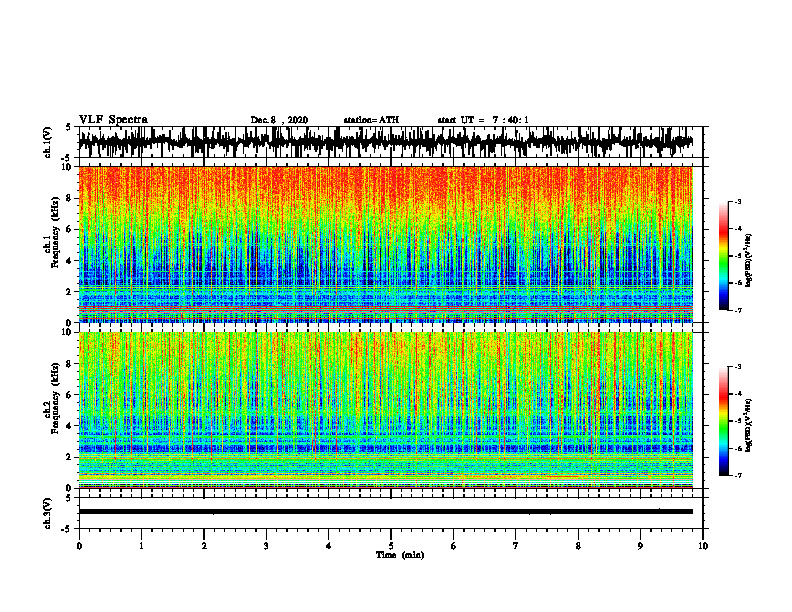
Task: Click the "-7" tick on ch.1 colorbar
Action: [x=737, y=311]
